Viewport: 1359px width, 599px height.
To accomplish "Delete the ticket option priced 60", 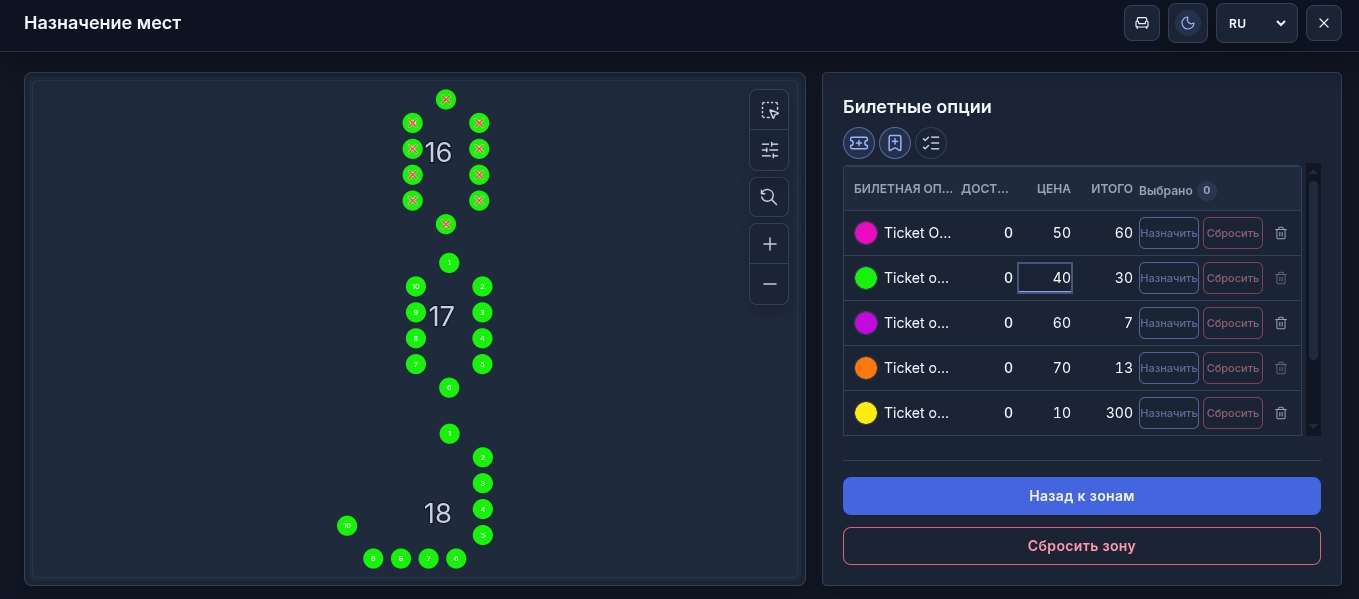I will pos(1281,323).
